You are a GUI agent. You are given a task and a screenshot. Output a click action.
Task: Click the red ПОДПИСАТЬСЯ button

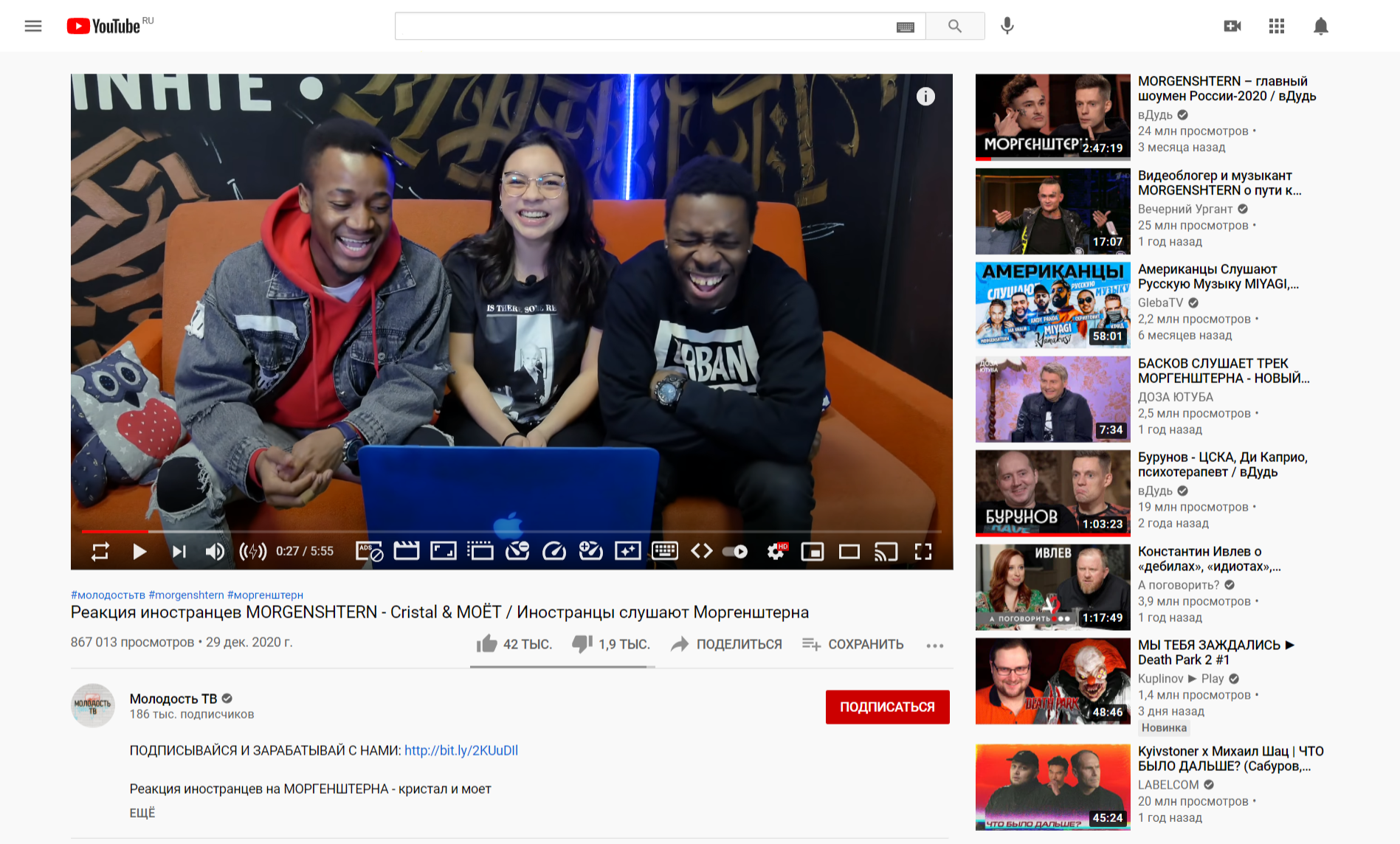tap(888, 707)
